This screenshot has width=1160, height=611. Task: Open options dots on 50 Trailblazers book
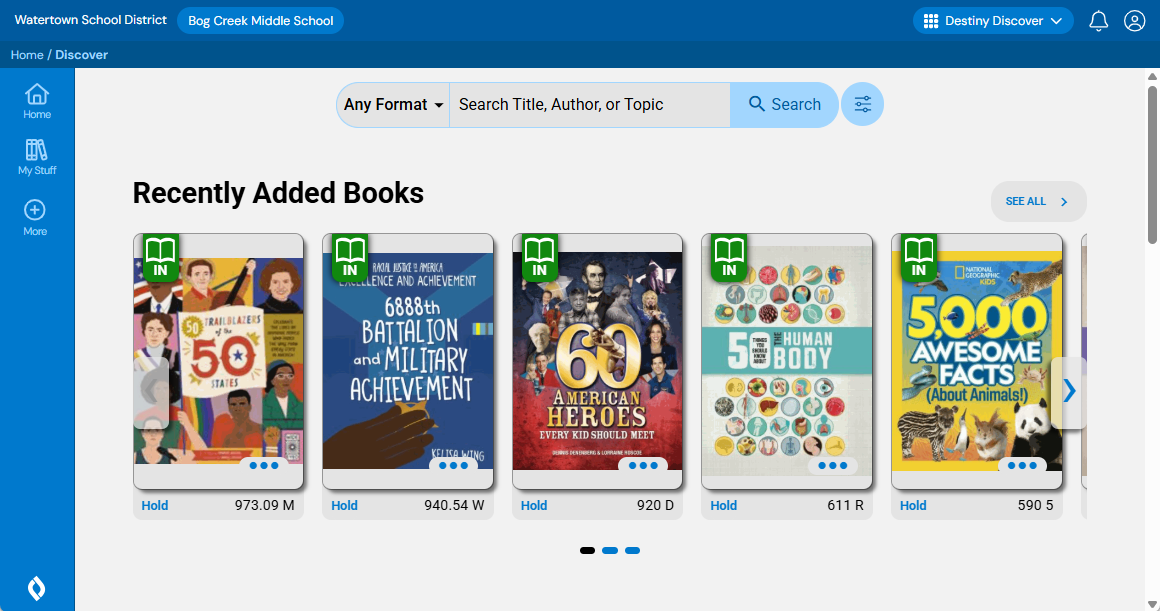[x=264, y=465]
